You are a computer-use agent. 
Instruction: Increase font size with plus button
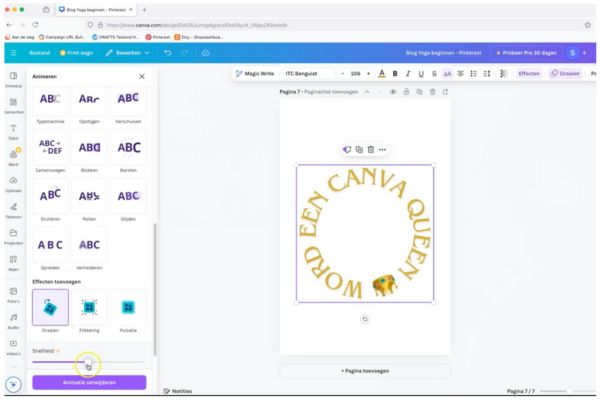[368, 73]
